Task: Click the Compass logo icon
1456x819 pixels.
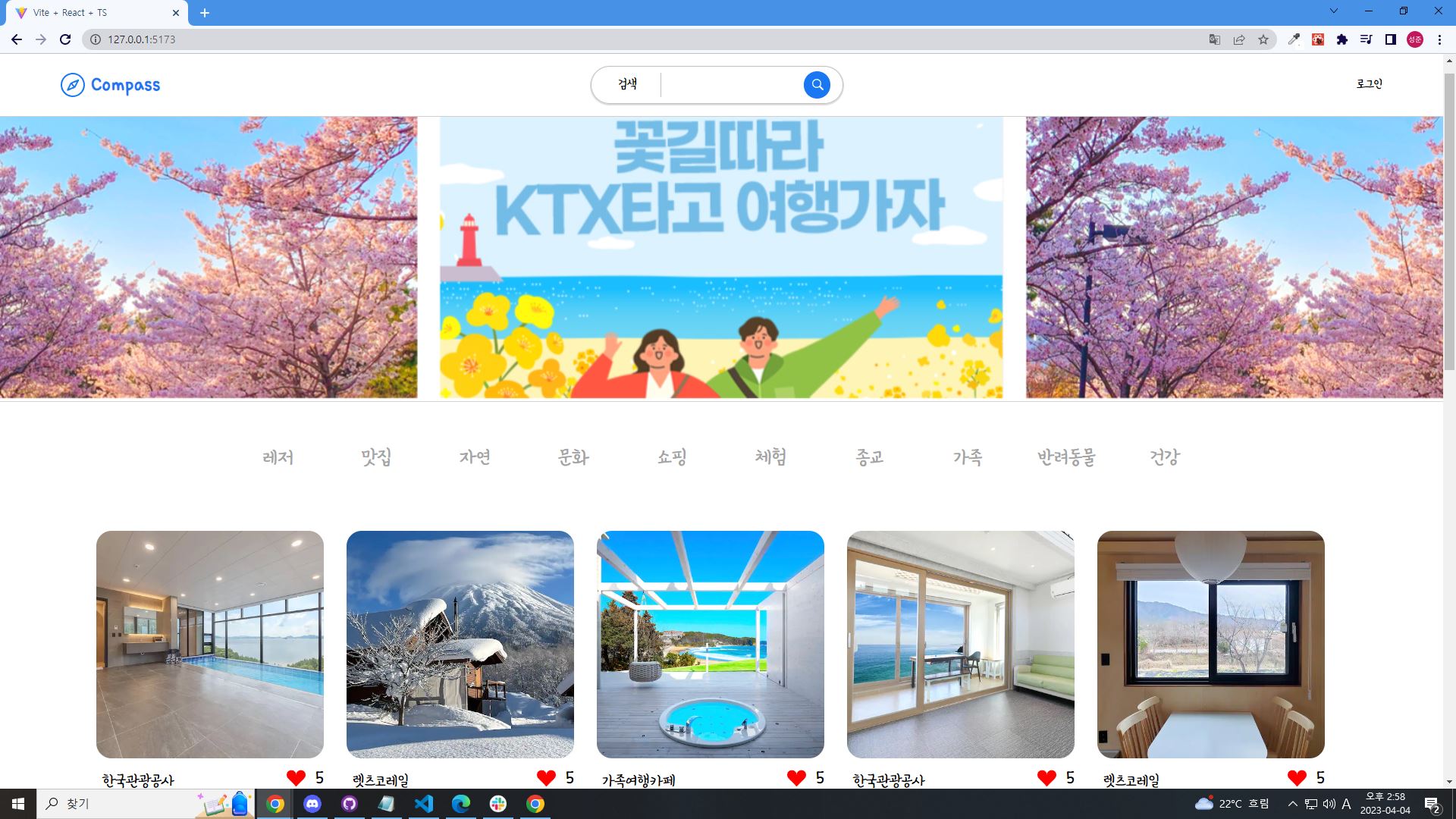Action: click(x=73, y=85)
